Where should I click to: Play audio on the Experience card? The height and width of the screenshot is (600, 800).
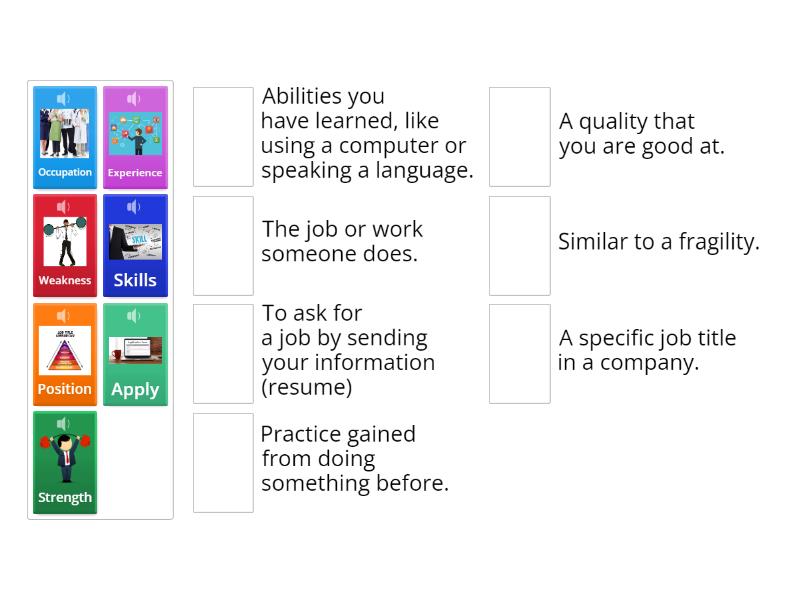(135, 98)
